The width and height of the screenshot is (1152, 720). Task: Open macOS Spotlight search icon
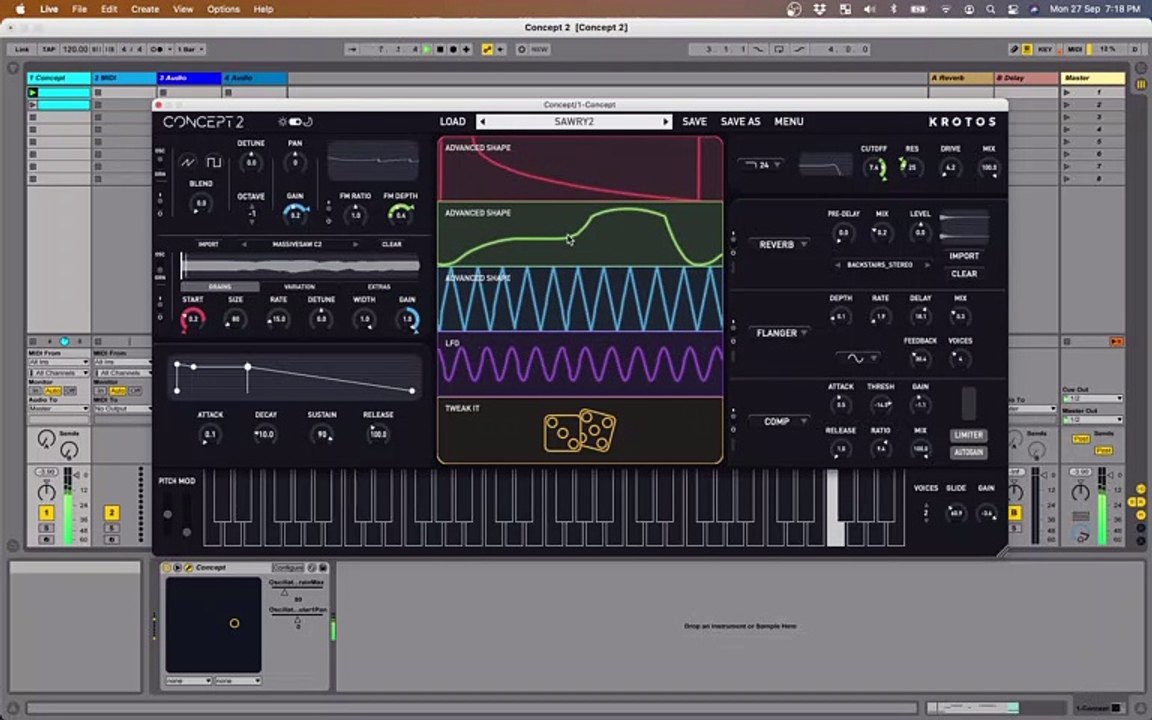point(990,9)
